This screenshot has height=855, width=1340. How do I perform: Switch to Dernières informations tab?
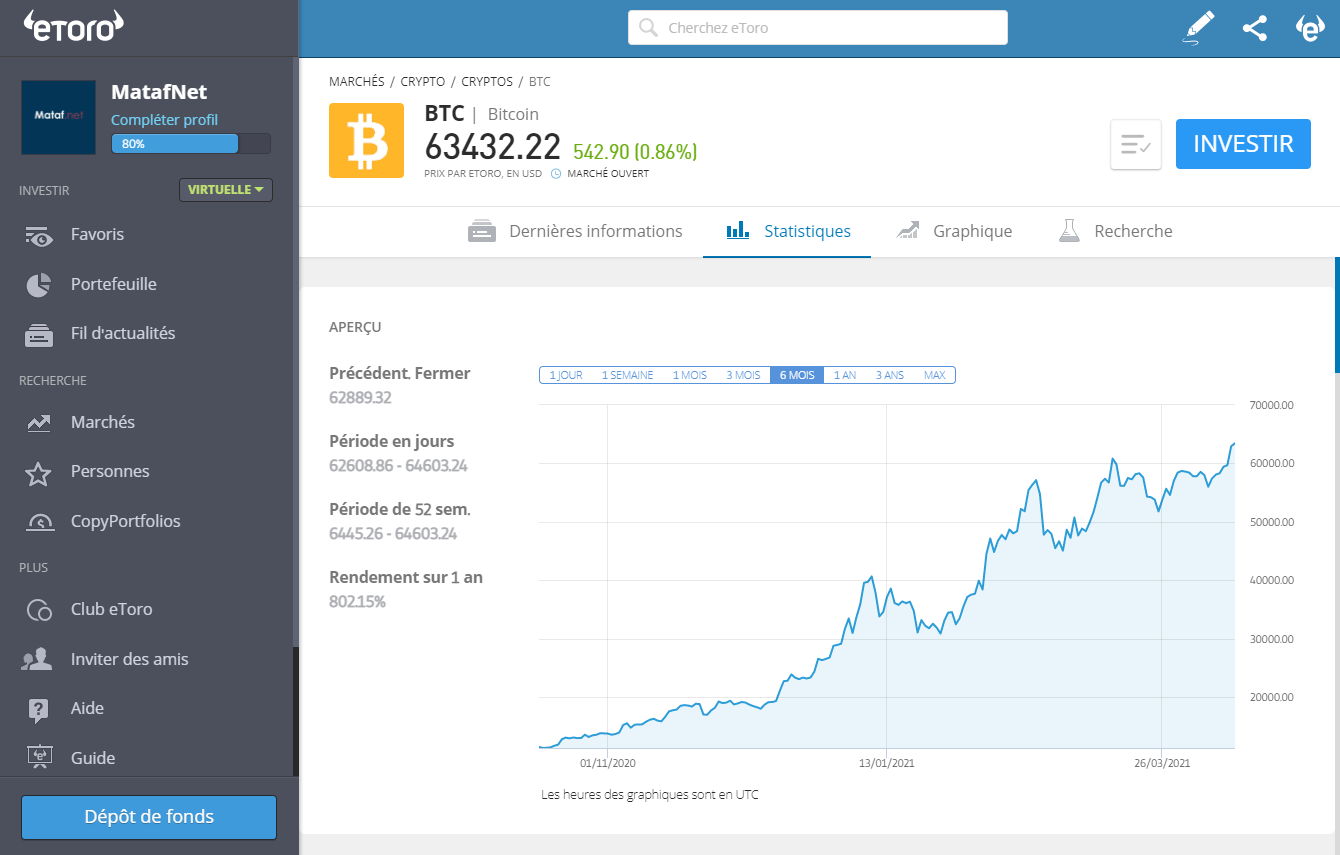tap(575, 232)
